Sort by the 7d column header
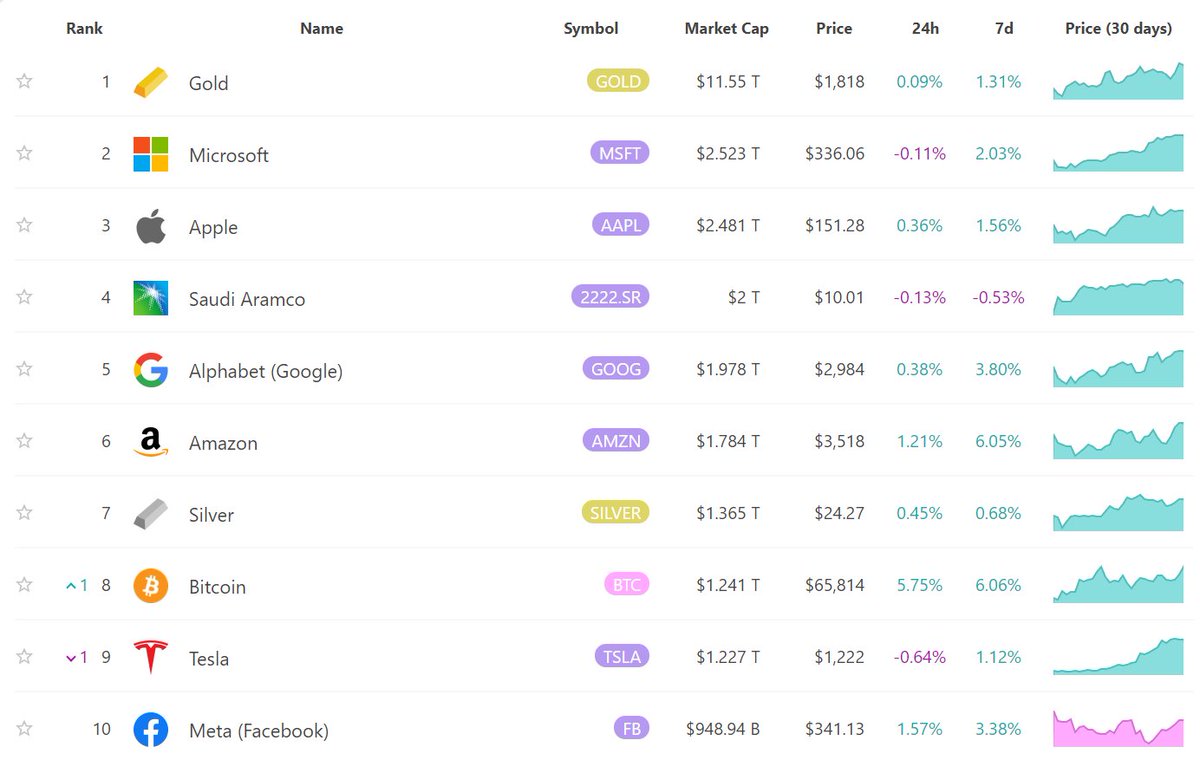Image resolution: width=1200 pixels, height=760 pixels. tap(1004, 28)
